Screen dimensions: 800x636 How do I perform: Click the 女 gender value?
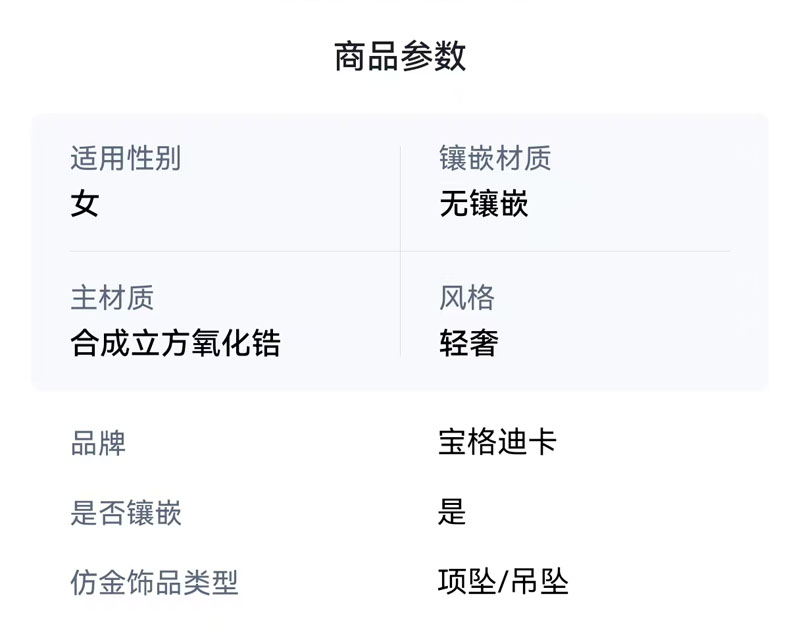[85, 205]
